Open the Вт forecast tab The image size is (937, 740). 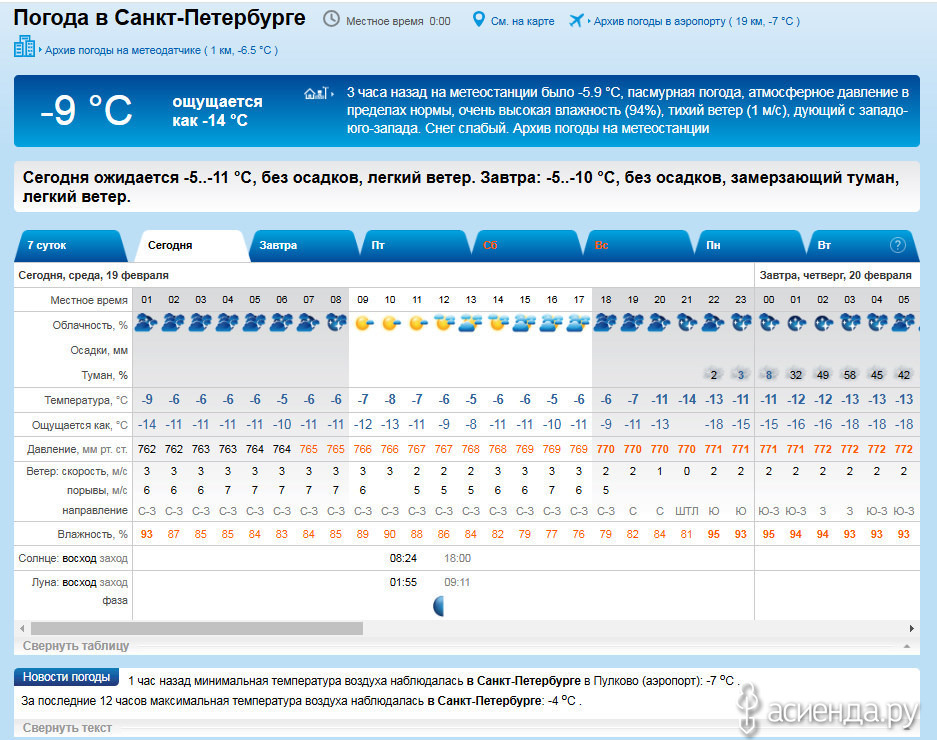pyautogui.click(x=863, y=245)
